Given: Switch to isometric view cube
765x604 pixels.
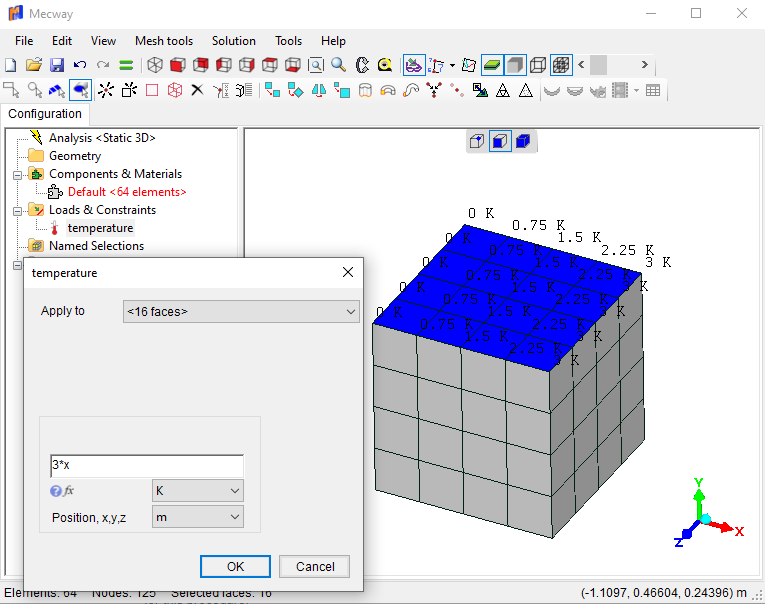Looking at the screenshot, I should [x=155, y=65].
